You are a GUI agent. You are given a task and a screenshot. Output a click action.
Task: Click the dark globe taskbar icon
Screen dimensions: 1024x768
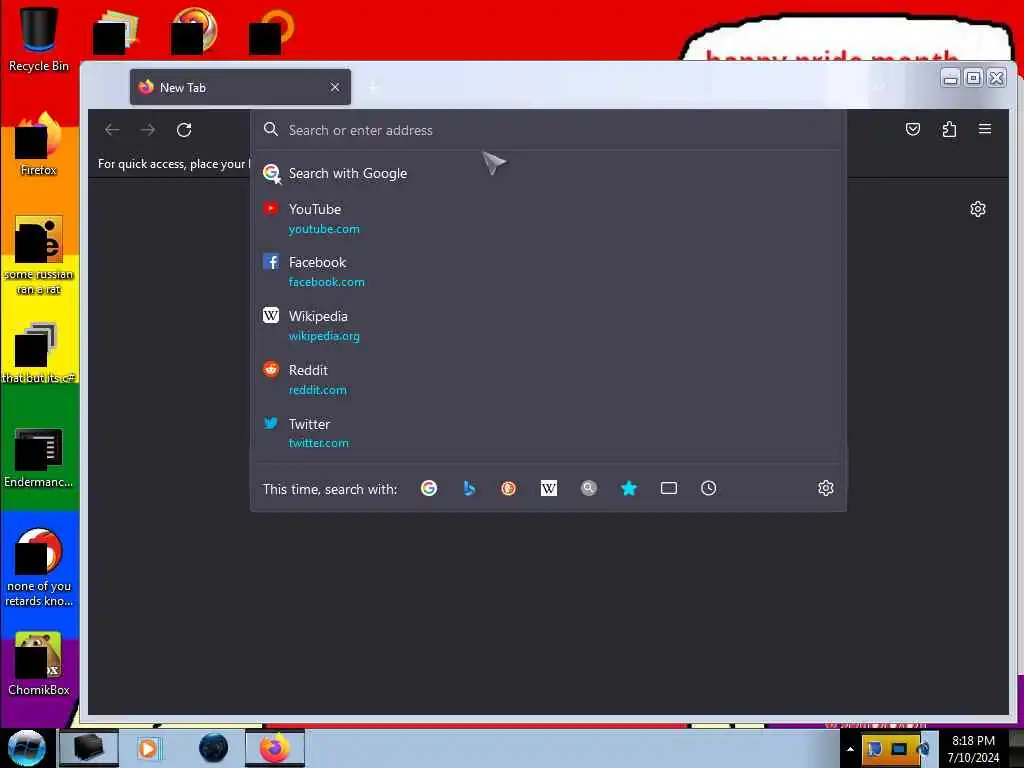coord(214,748)
